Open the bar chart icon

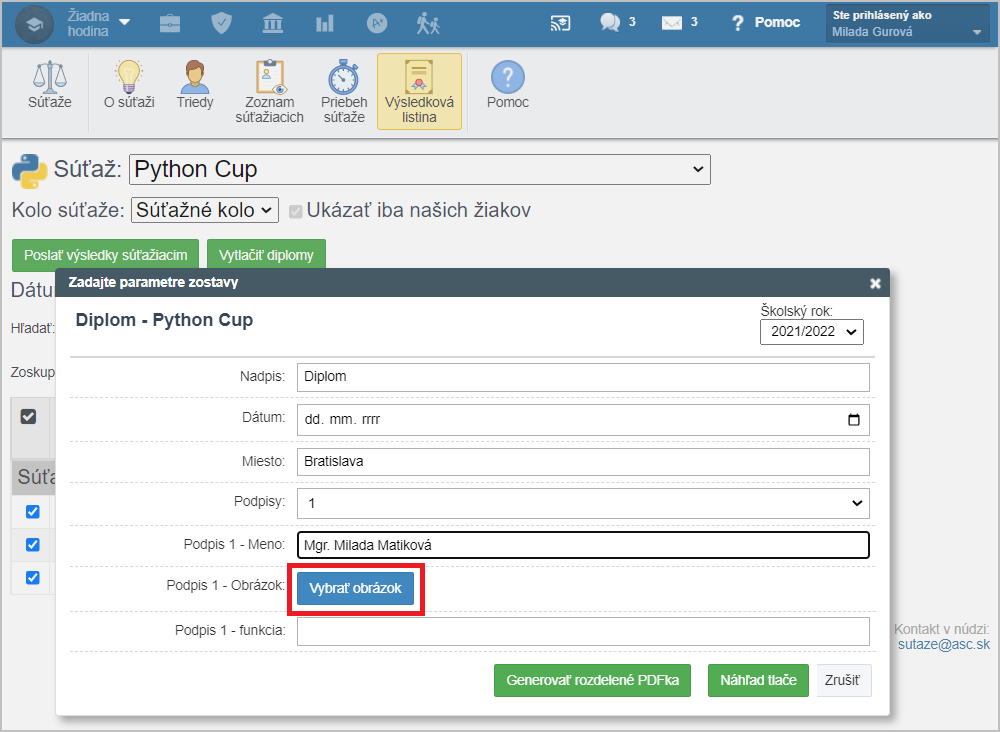click(x=325, y=24)
